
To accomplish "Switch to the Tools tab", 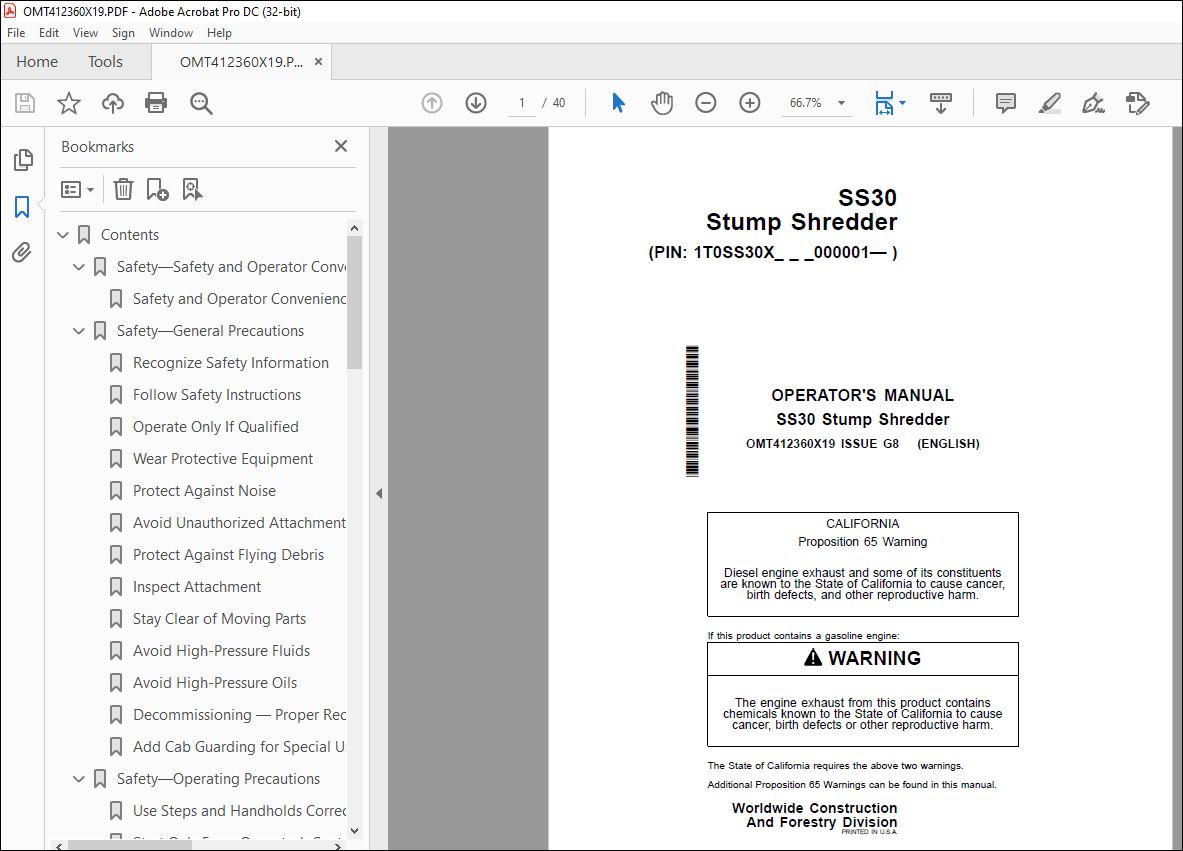I will pyautogui.click(x=105, y=61).
